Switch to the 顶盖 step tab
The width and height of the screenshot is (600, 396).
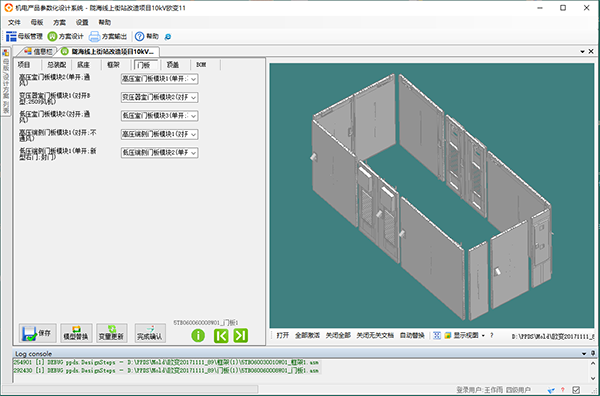click(173, 65)
